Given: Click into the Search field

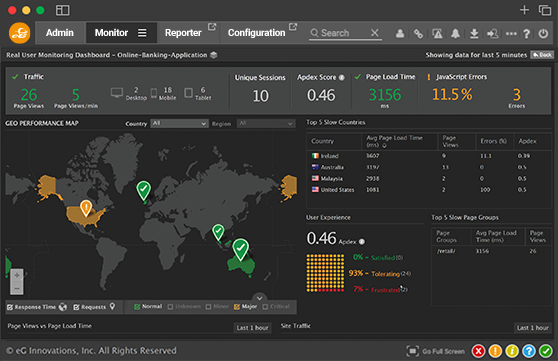Looking at the screenshot, I should click(x=339, y=33).
